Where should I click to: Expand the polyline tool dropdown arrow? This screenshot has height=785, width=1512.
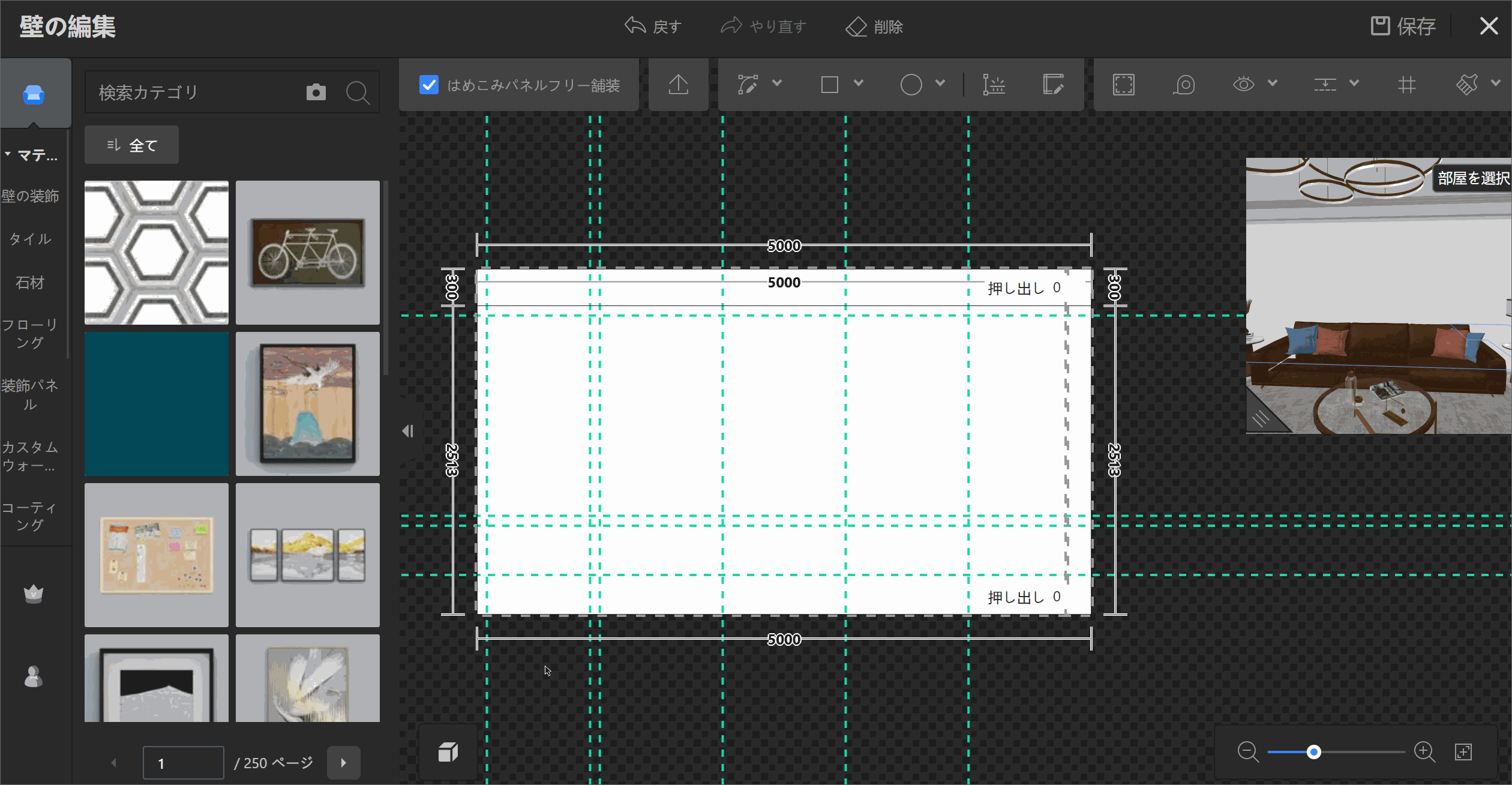point(777,83)
